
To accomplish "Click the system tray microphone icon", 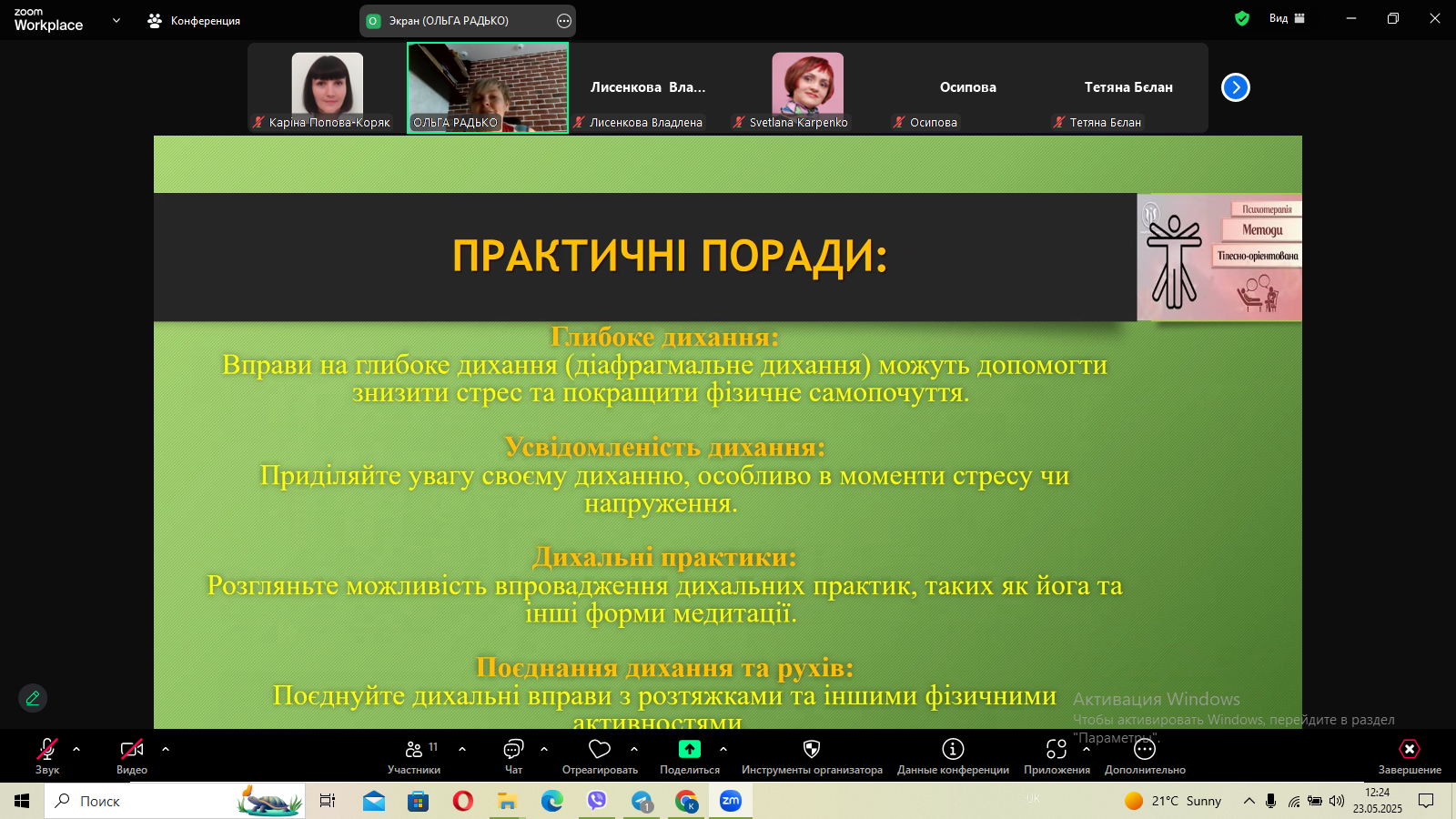I will 1271,801.
